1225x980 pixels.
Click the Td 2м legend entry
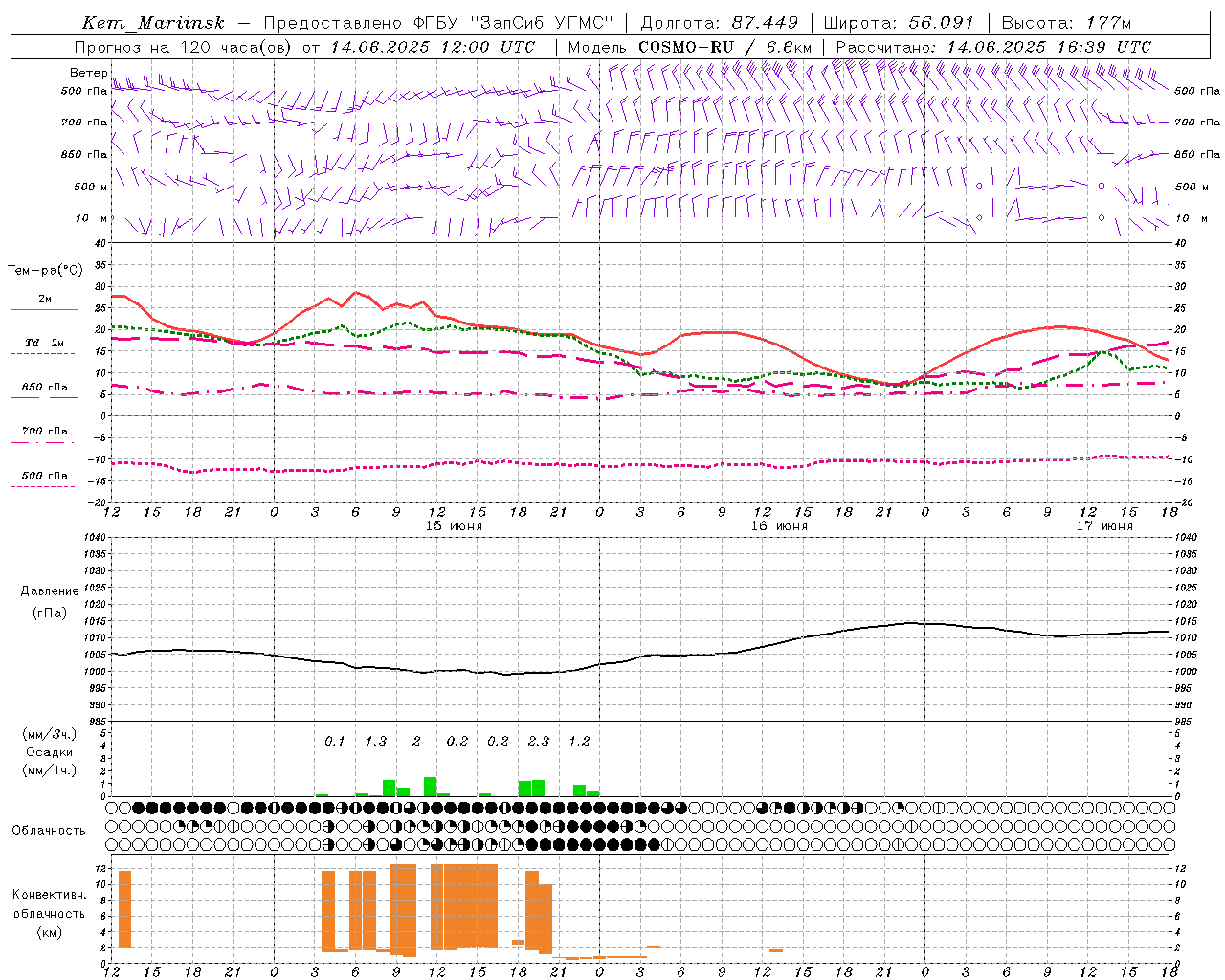coord(44,343)
